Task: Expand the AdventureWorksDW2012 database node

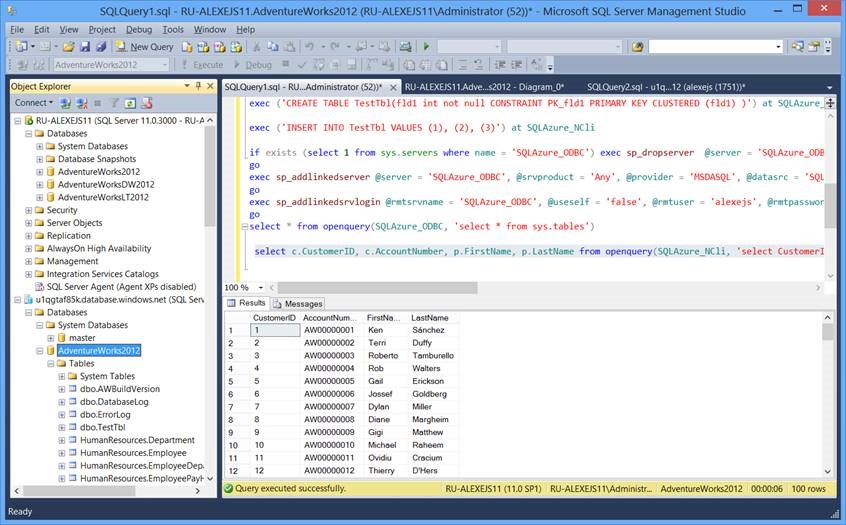Action: point(39,185)
